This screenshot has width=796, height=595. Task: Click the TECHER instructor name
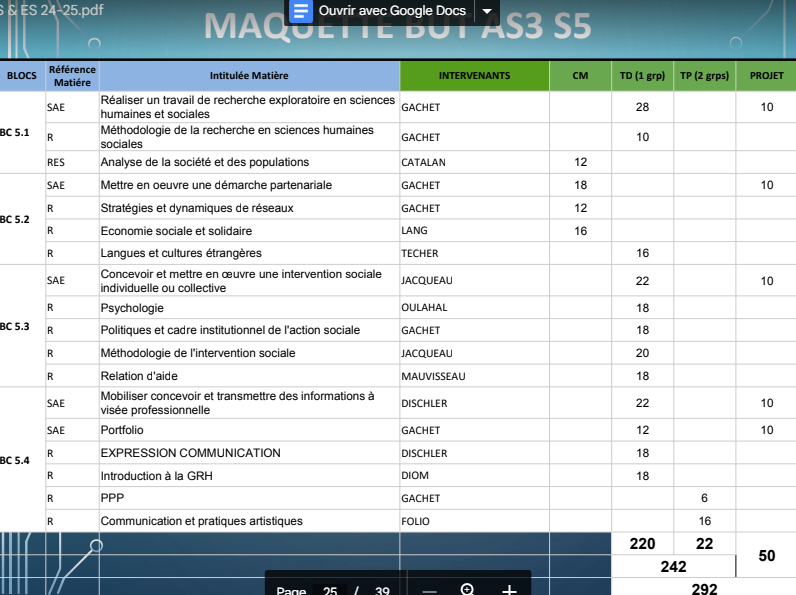420,253
